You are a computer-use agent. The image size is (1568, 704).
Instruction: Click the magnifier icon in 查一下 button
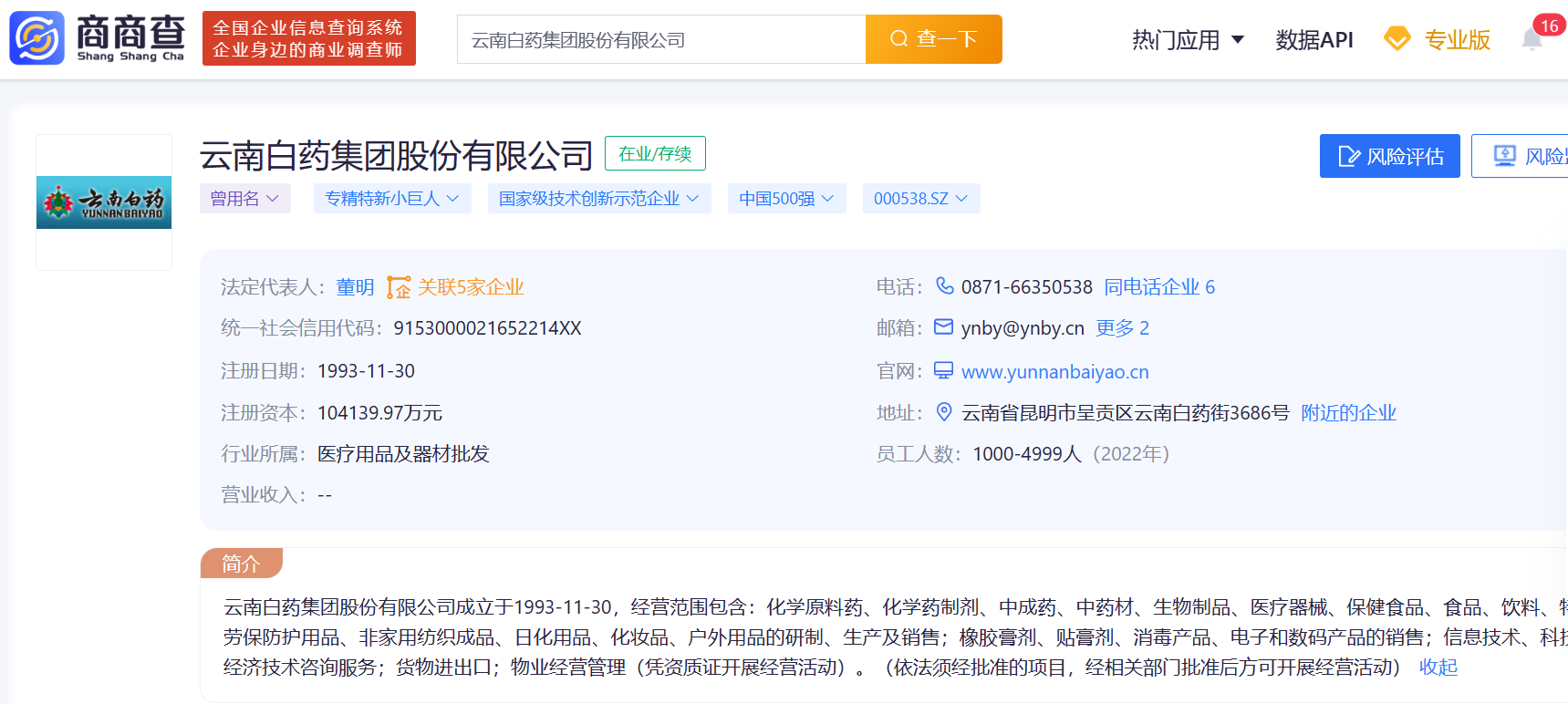(x=899, y=38)
